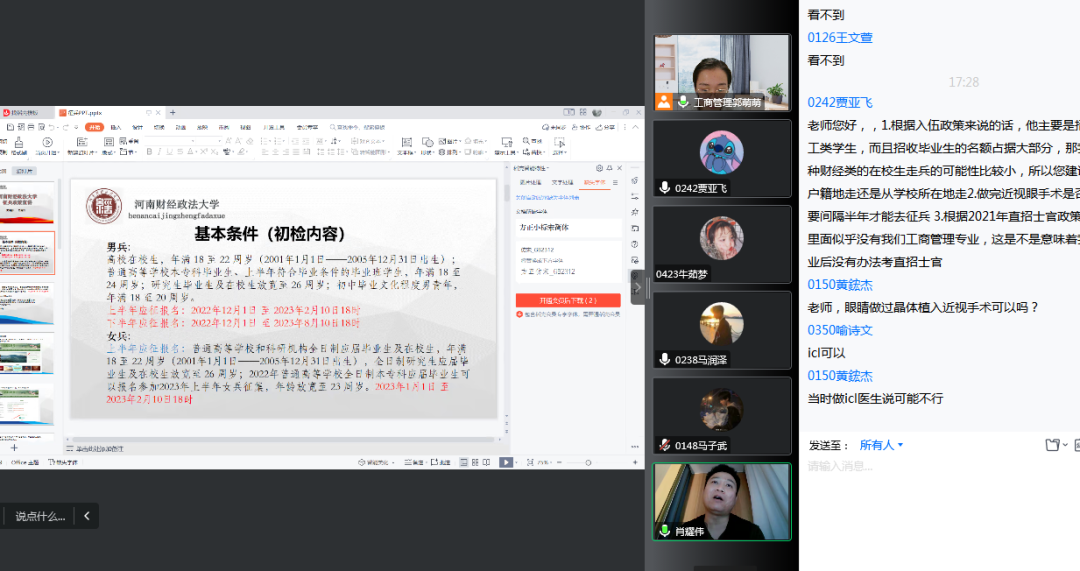Open font panel settings gear icon

tap(599, 168)
